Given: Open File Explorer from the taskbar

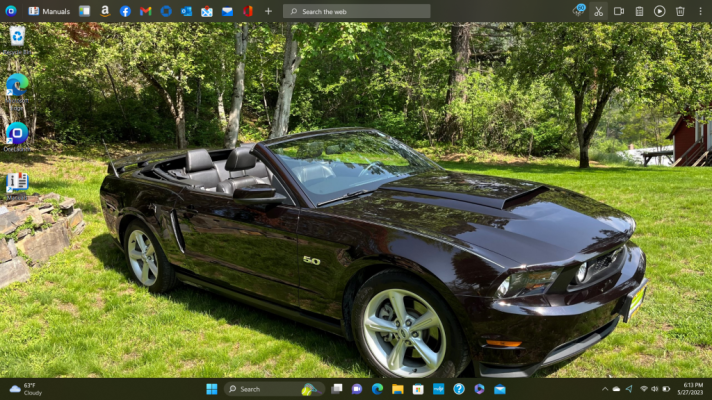Looking at the screenshot, I should (398, 389).
